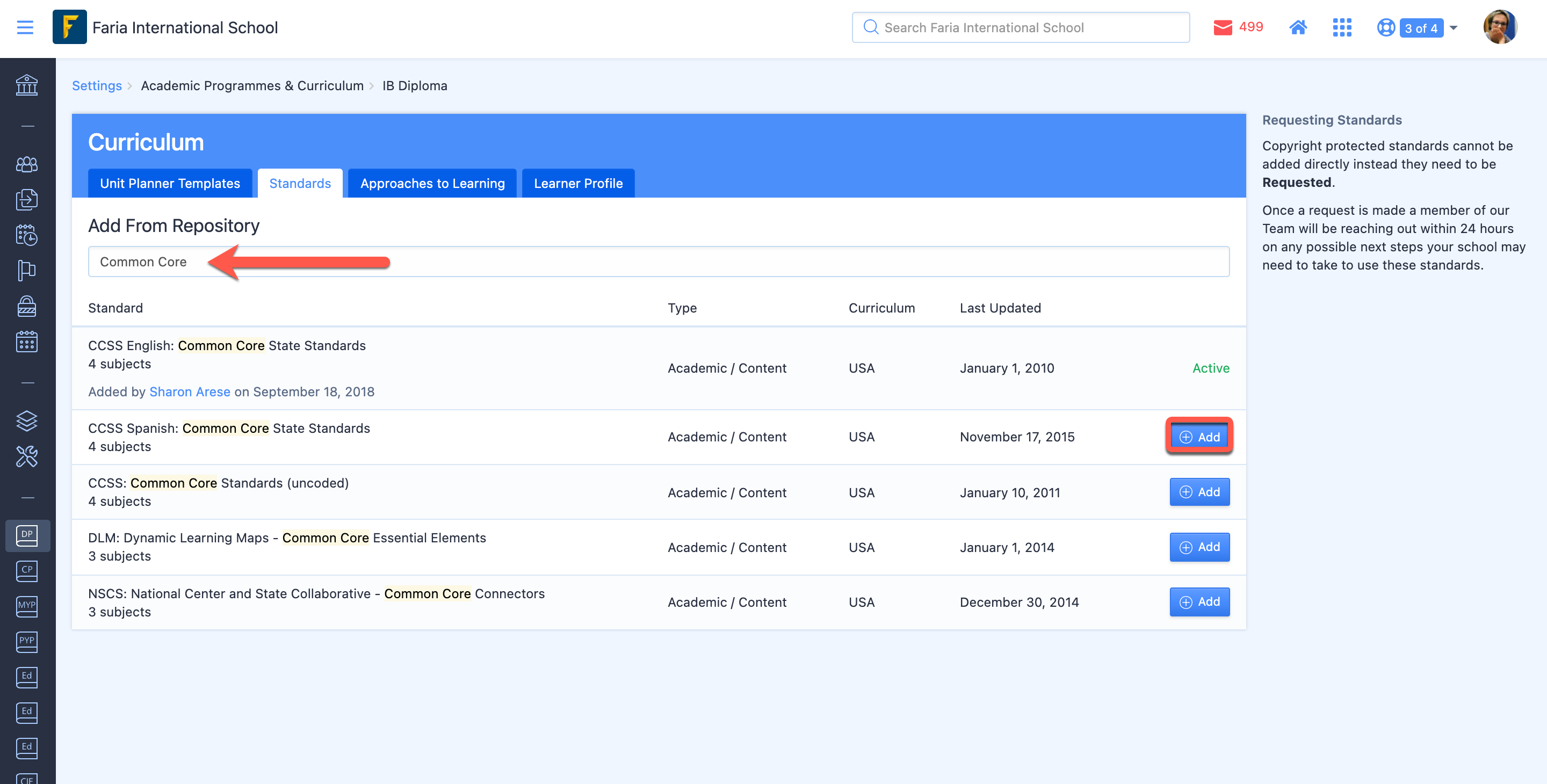The height and width of the screenshot is (784, 1547).
Task: Click the Requesting Standards heading
Action: [x=1332, y=120]
